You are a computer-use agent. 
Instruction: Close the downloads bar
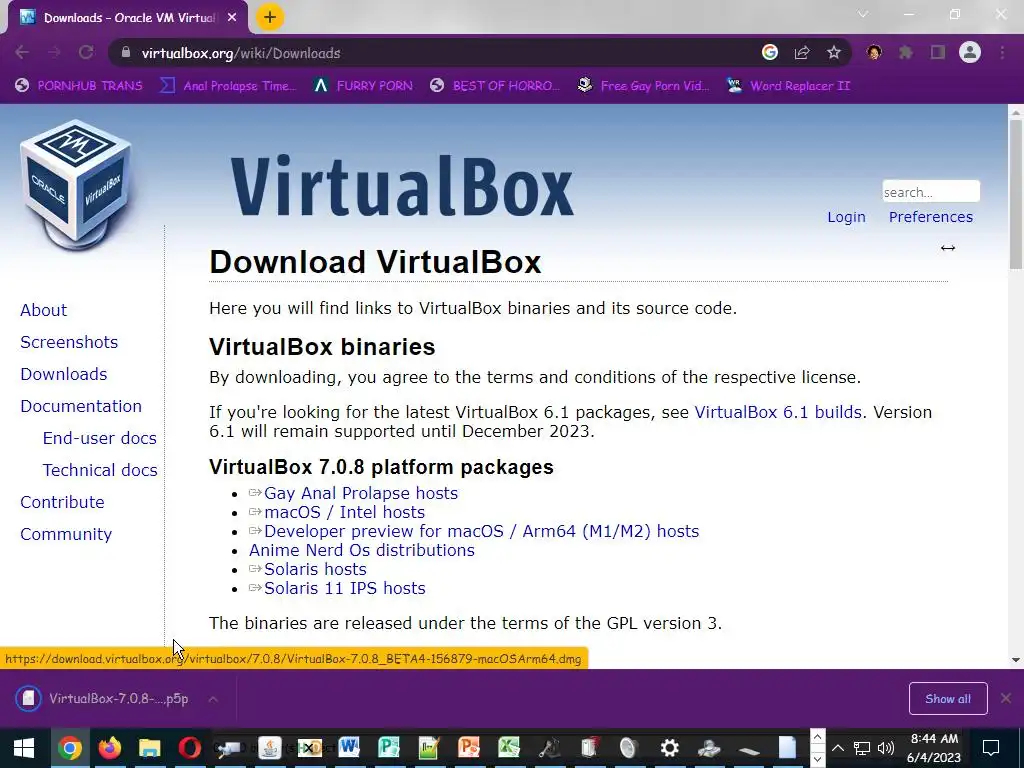tap(1006, 699)
